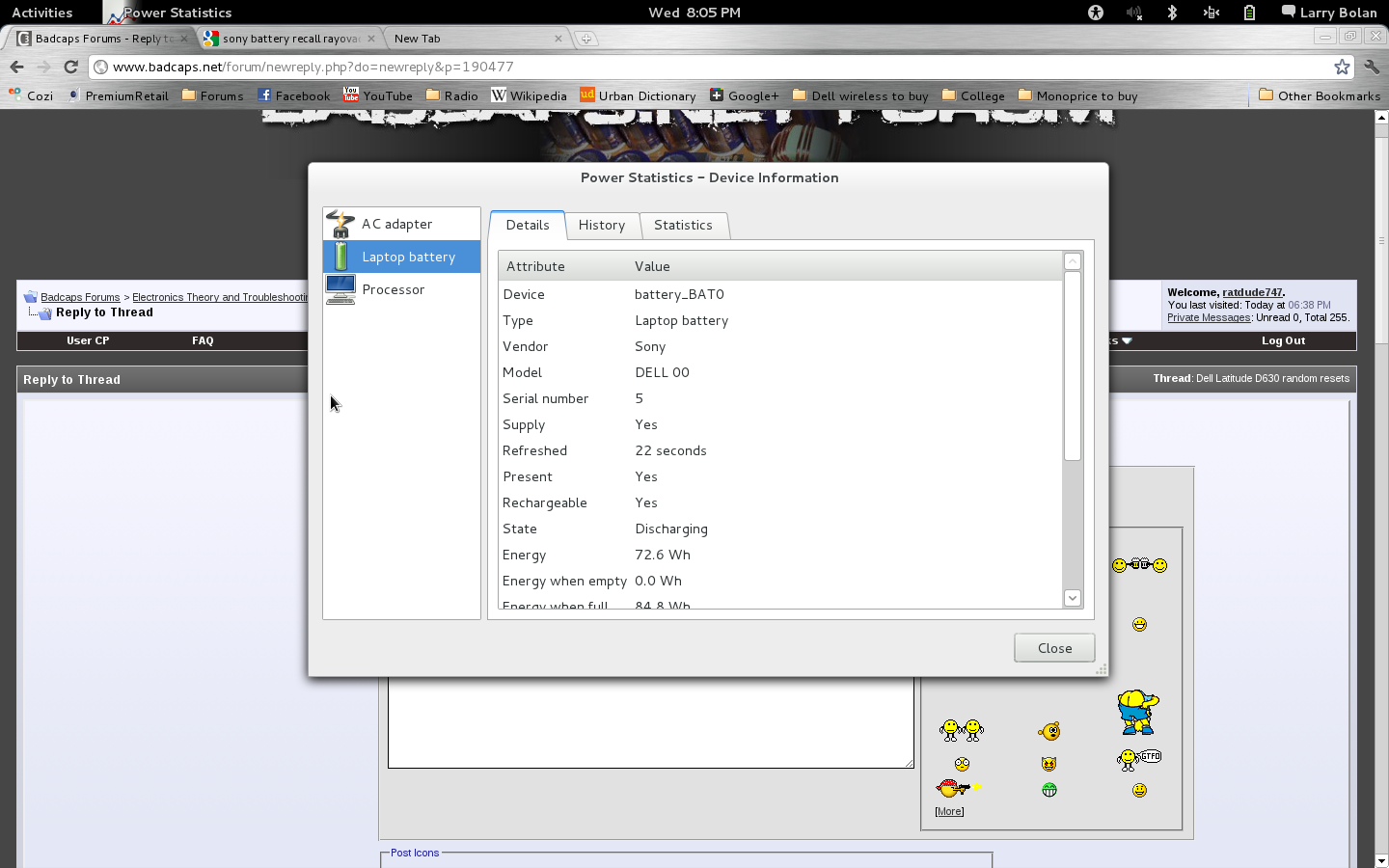
Task: Open a new tab with the plus button
Action: tap(586, 39)
